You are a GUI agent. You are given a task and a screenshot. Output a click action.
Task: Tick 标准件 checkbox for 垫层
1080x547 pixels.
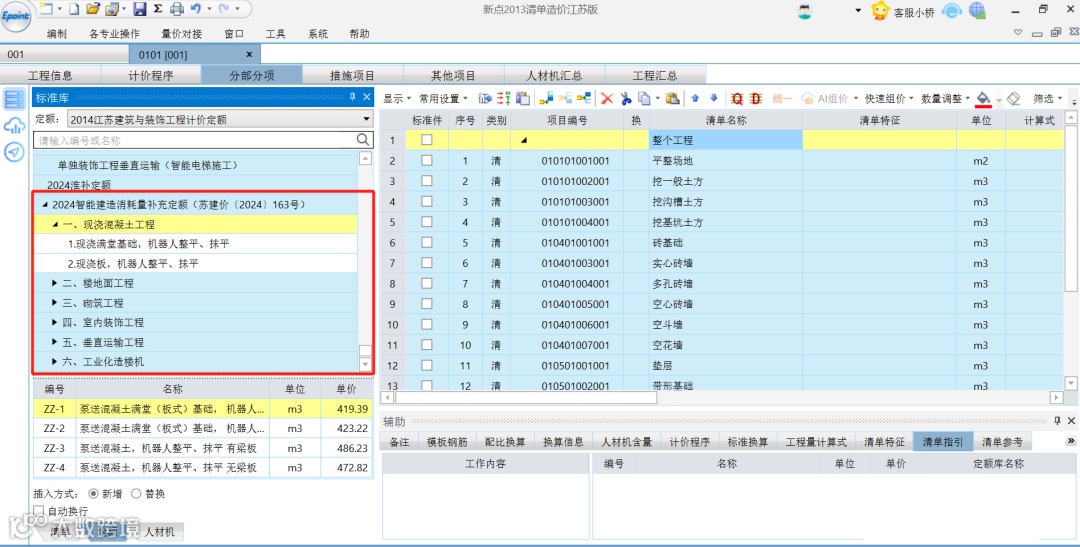427,365
